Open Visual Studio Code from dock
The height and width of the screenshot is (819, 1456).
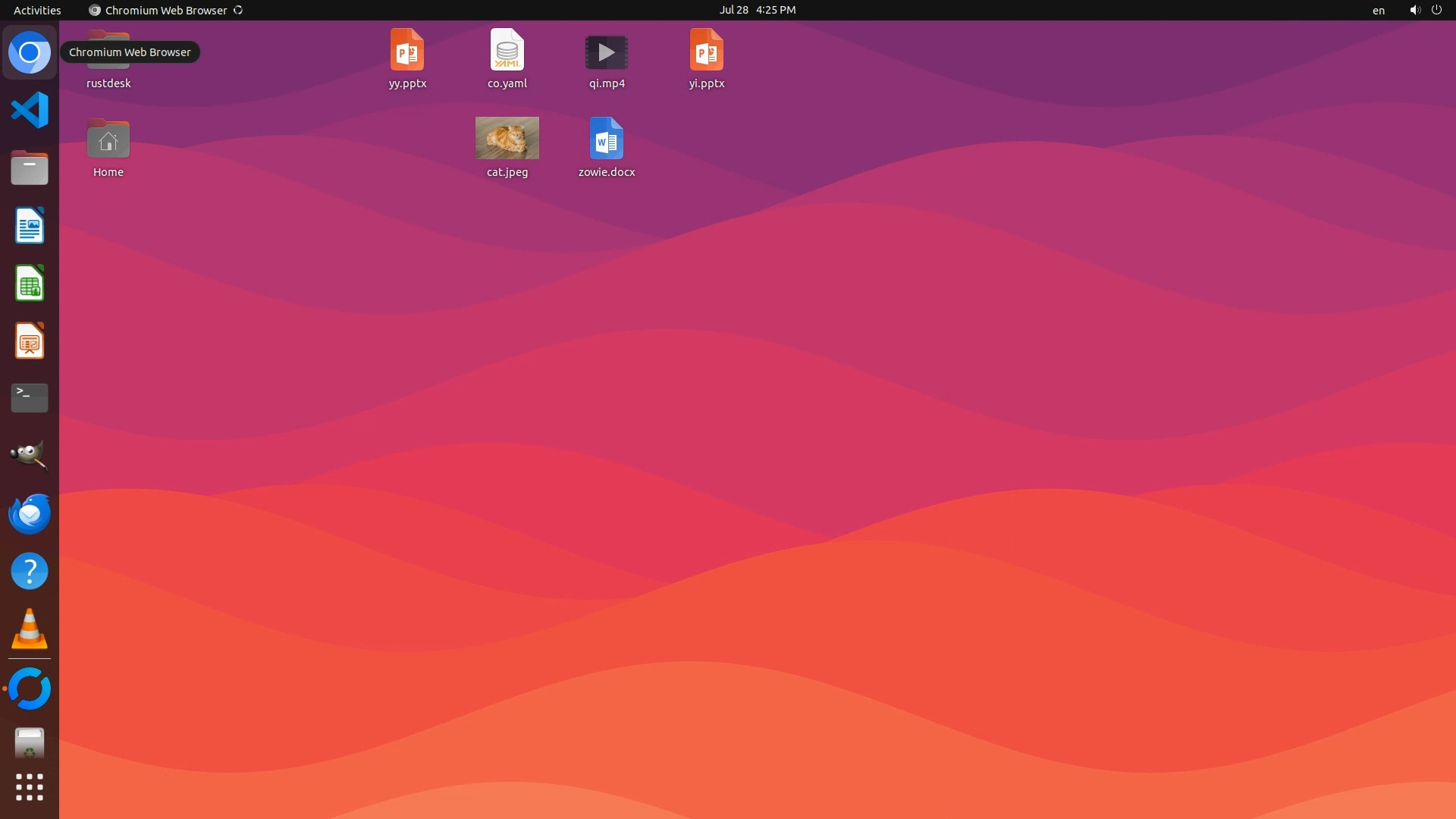point(30,111)
